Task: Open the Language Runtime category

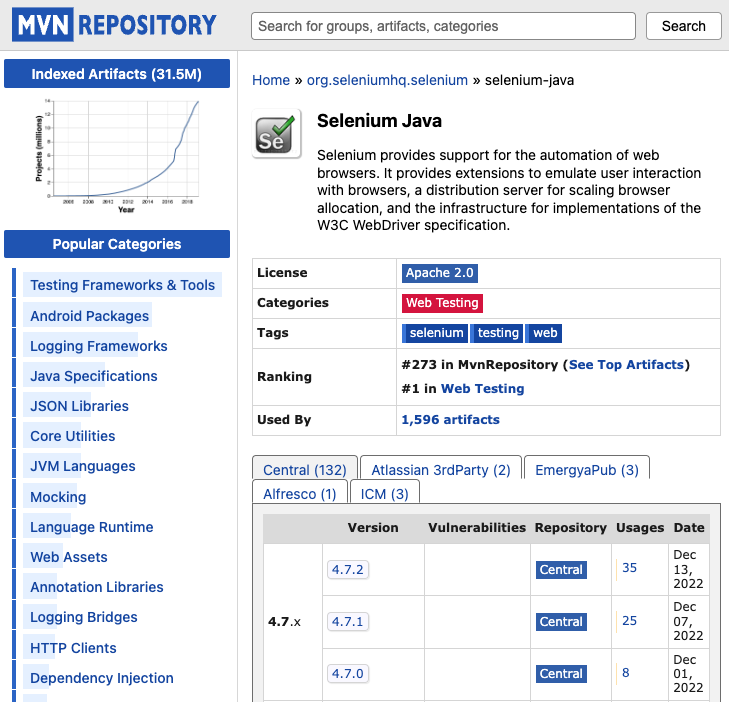Action: point(92,527)
